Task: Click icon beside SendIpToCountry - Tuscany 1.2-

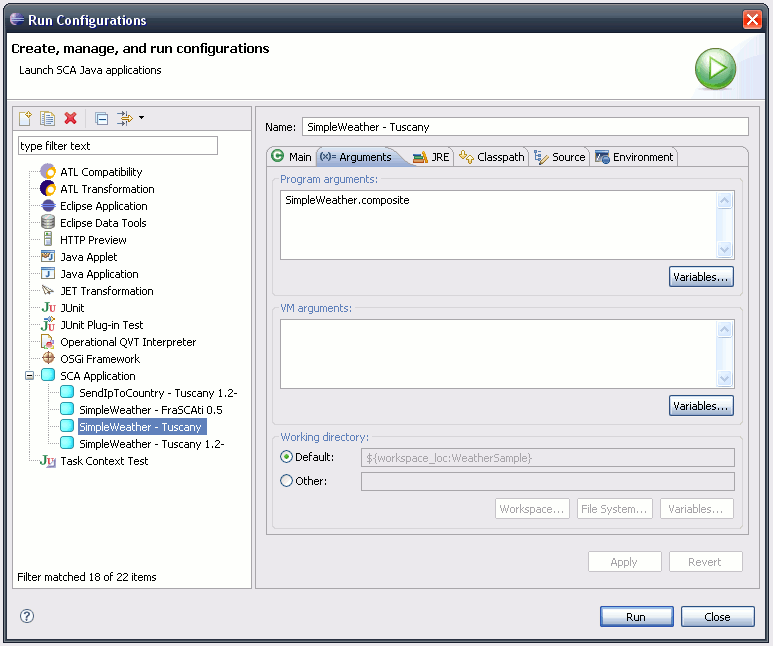Action: (x=67, y=393)
